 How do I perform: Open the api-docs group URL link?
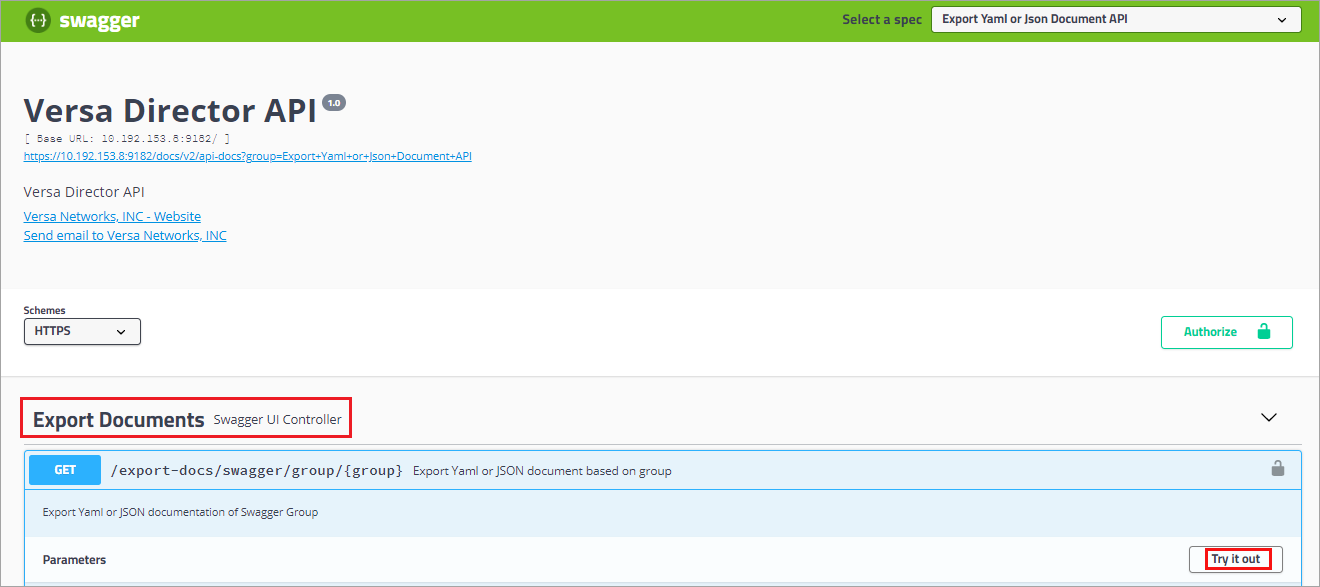coord(247,156)
